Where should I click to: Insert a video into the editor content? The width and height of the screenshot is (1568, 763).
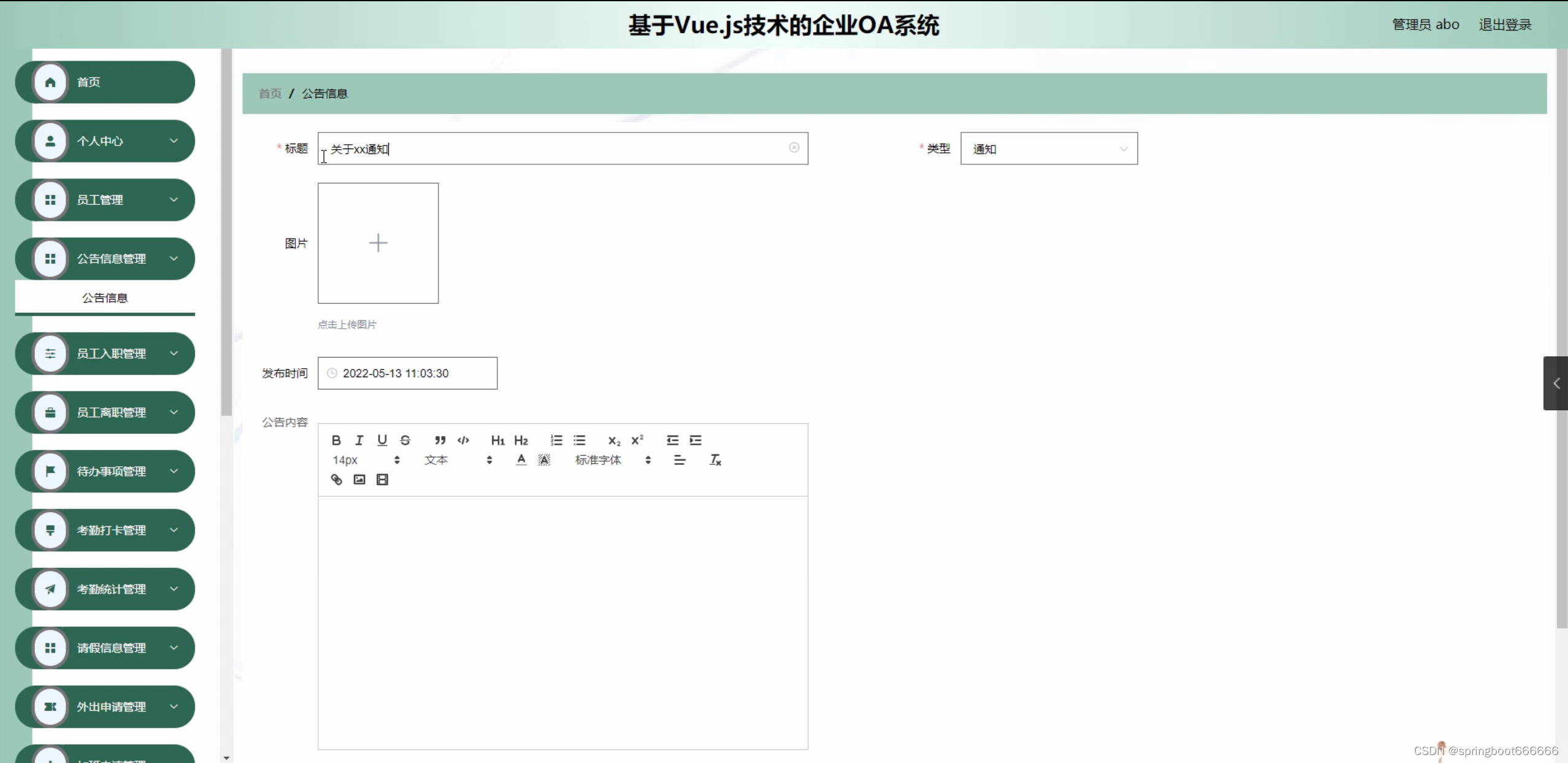click(x=382, y=479)
